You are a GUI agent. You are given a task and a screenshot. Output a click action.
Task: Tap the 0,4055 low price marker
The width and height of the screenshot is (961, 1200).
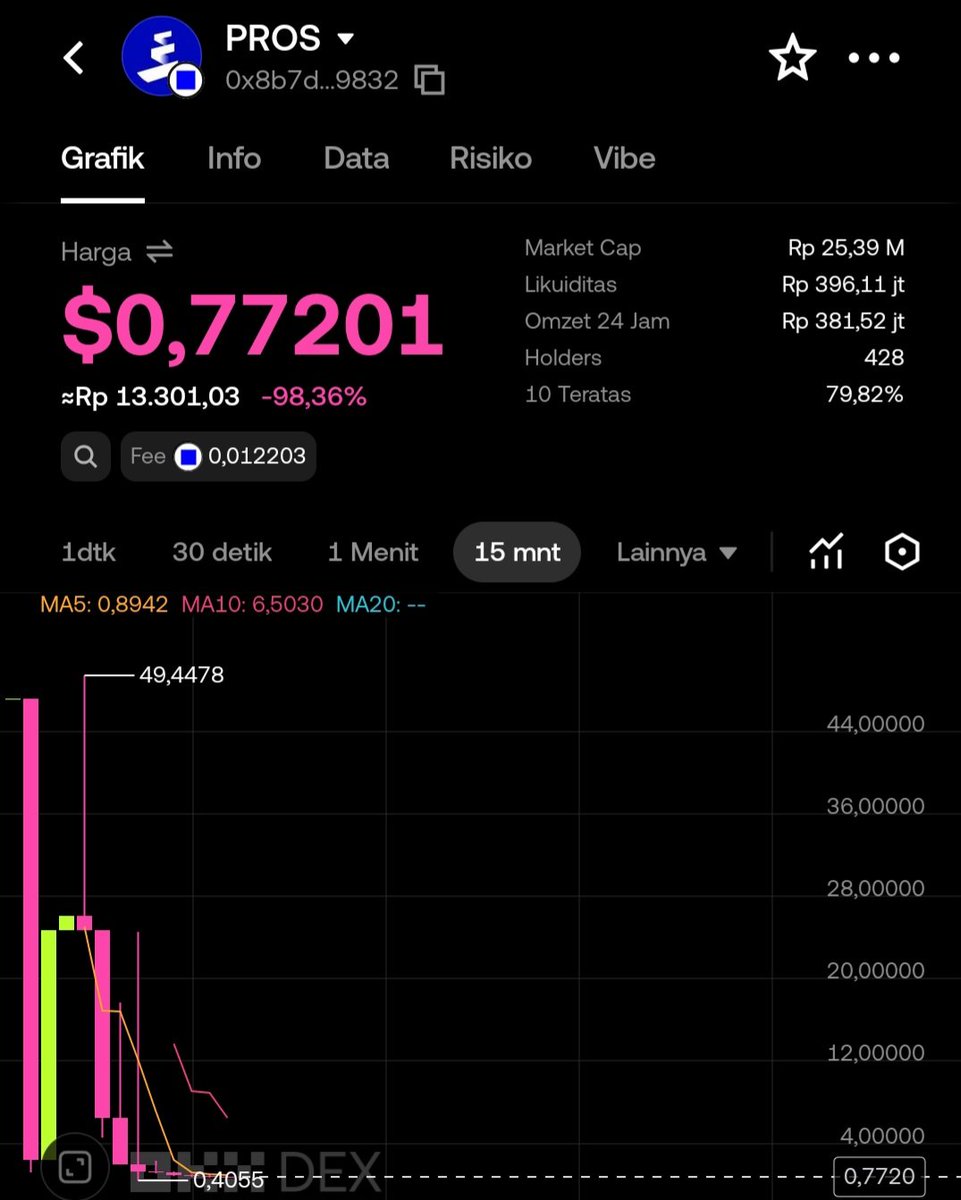pyautogui.click(x=229, y=1180)
